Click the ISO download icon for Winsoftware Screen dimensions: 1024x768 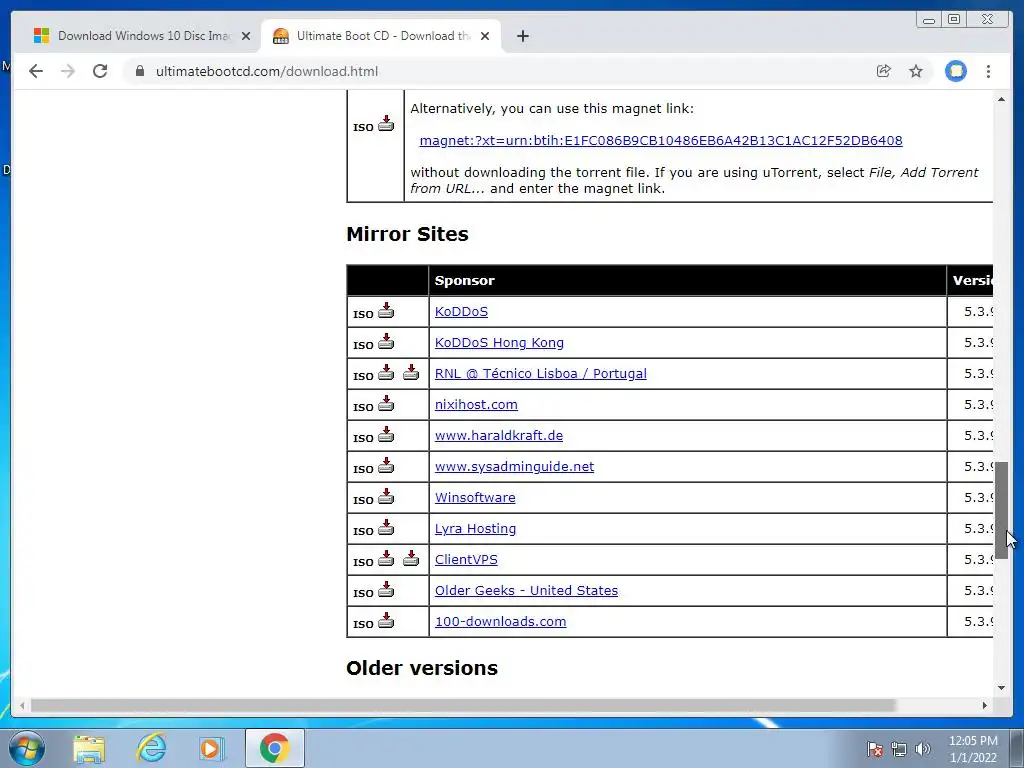(386, 496)
